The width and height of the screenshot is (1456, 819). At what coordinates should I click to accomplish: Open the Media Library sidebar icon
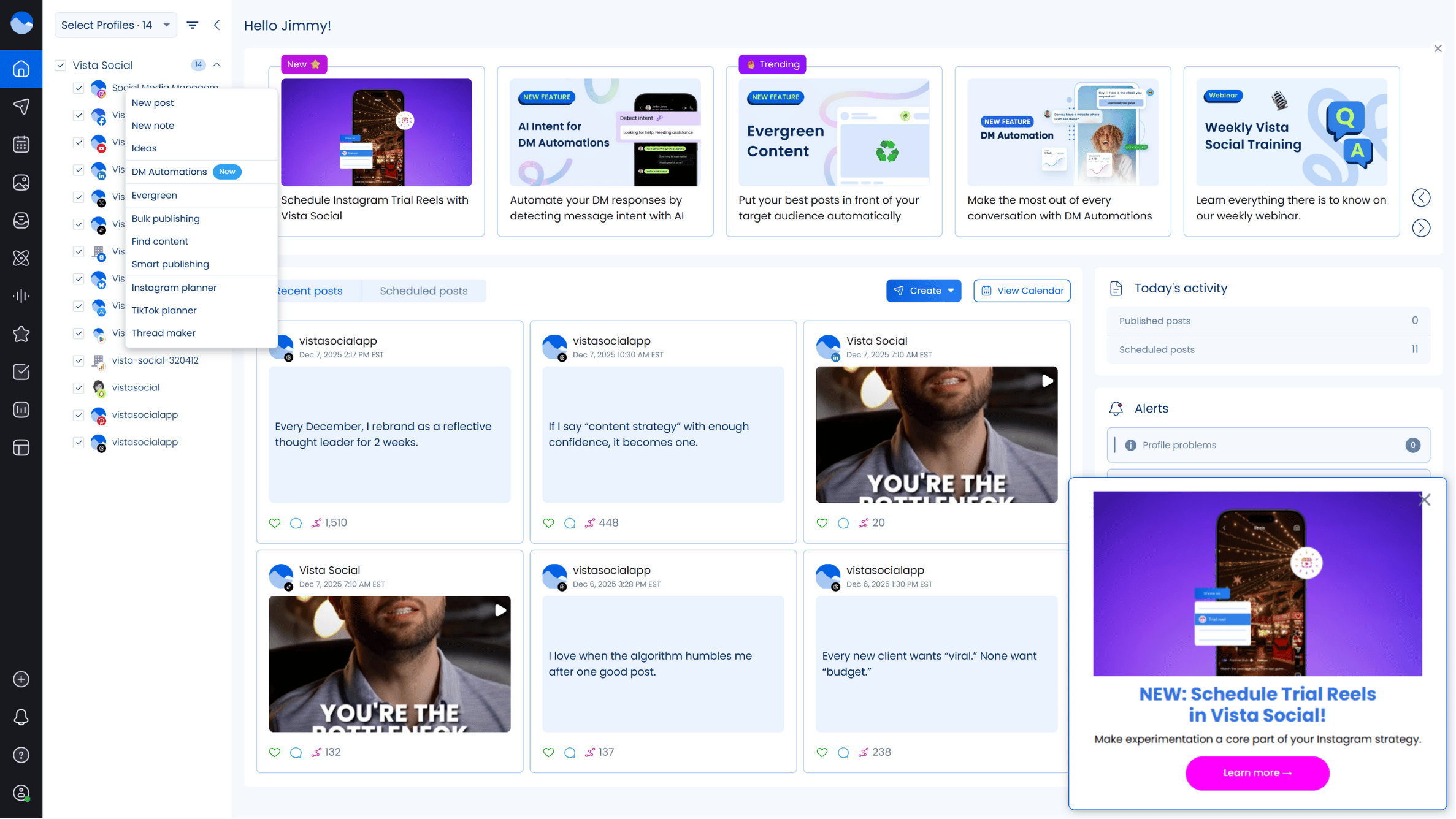coord(21,183)
